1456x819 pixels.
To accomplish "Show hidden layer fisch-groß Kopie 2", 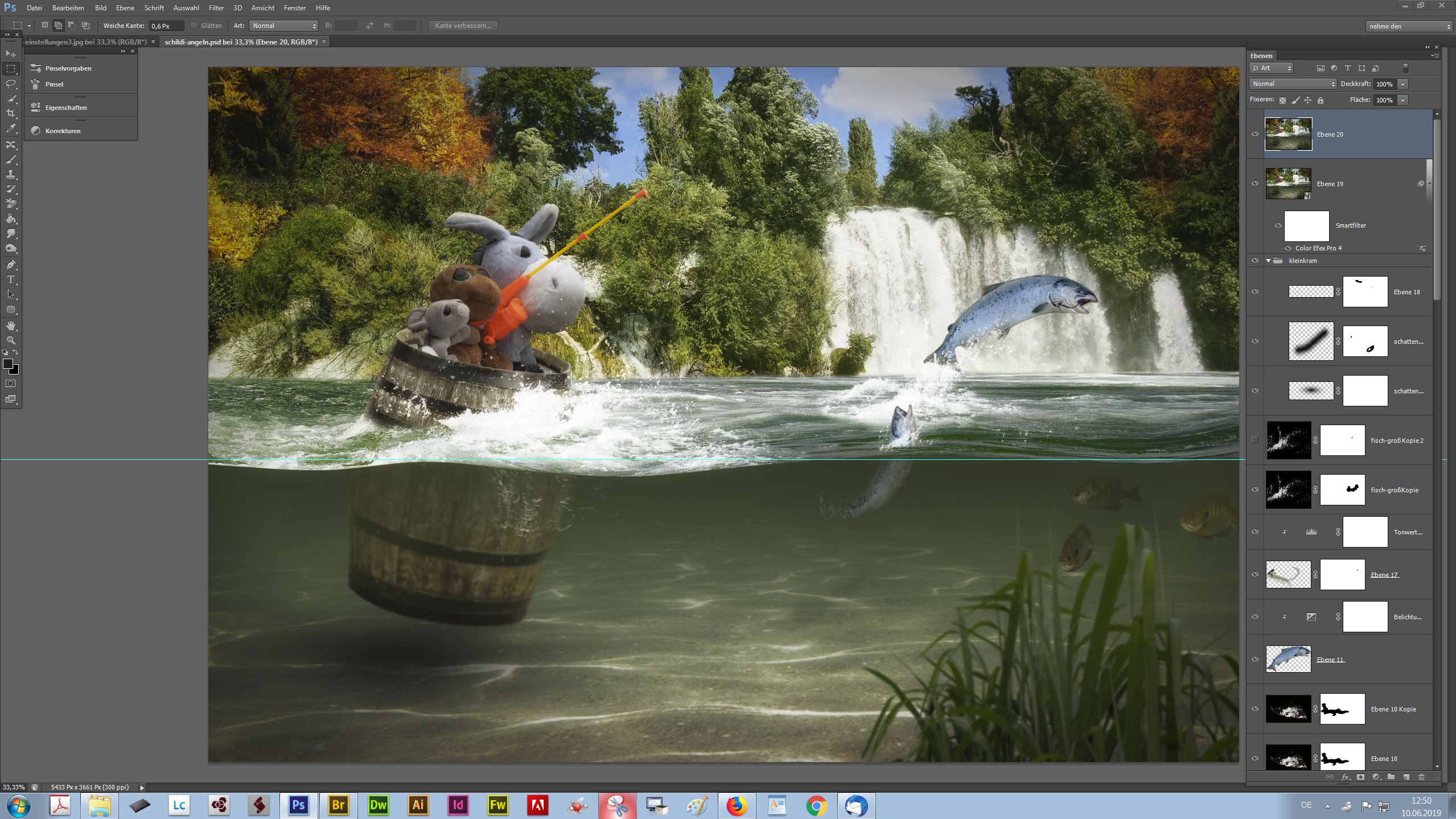I will [1255, 440].
